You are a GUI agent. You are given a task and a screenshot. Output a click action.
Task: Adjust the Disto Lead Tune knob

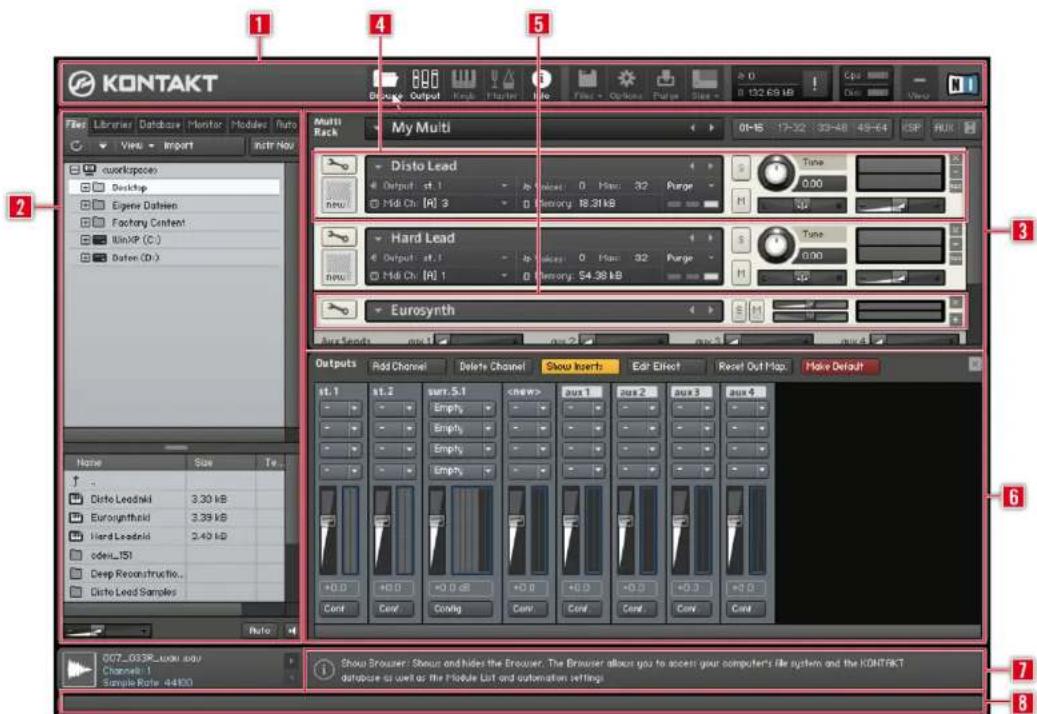click(776, 173)
